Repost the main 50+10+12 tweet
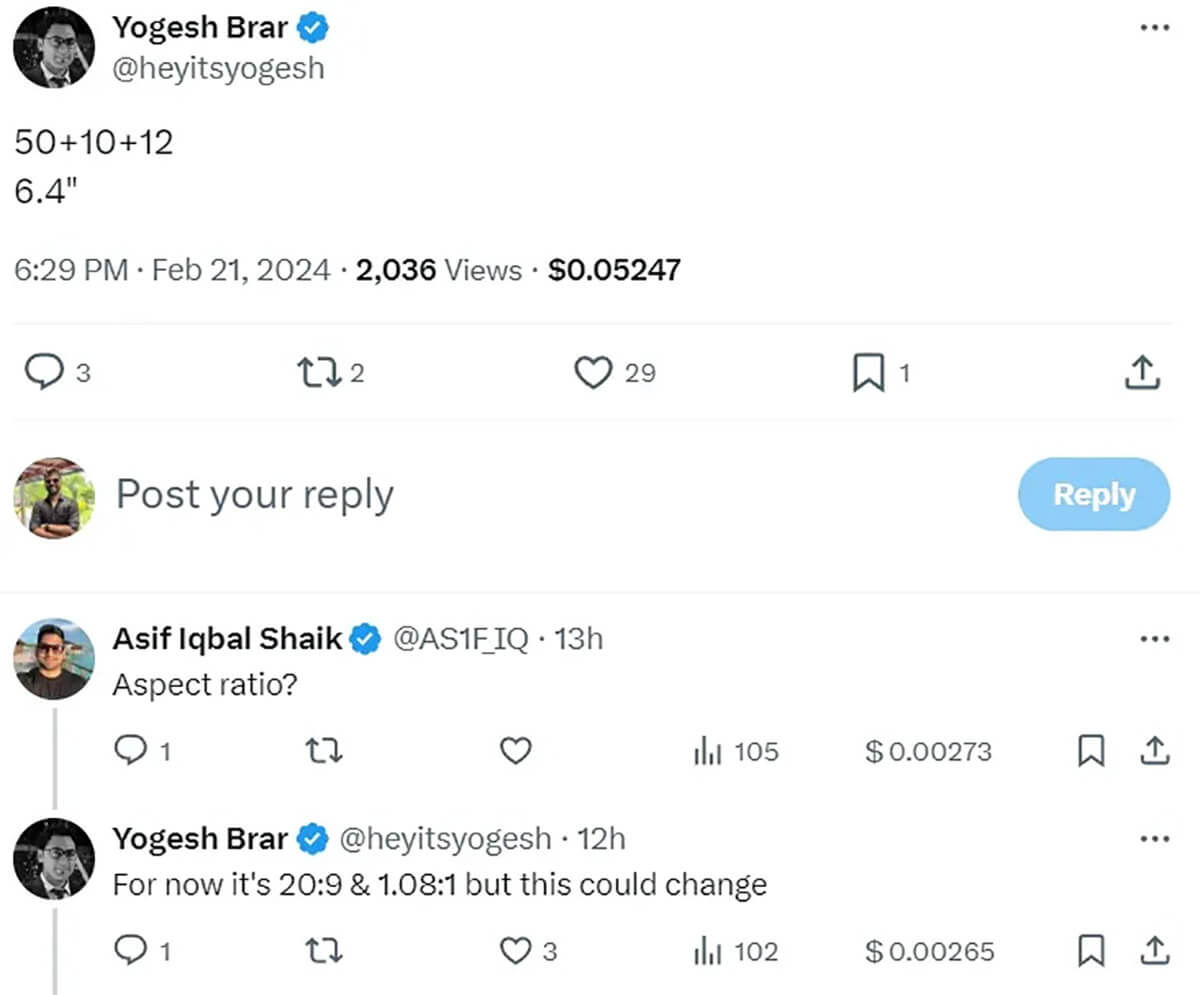Viewport: 1200px width, 995px height. 318,373
